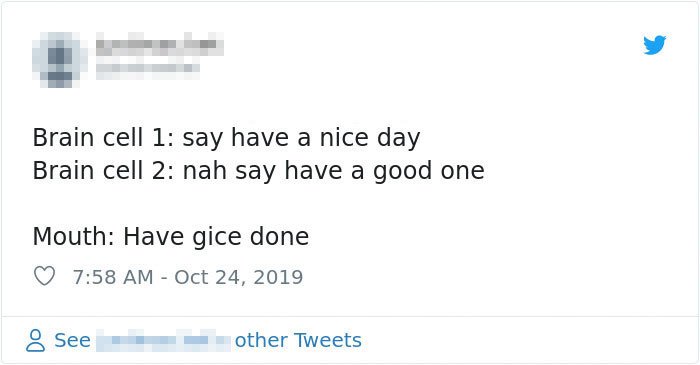Click the words 'have a good one'

click(384, 171)
